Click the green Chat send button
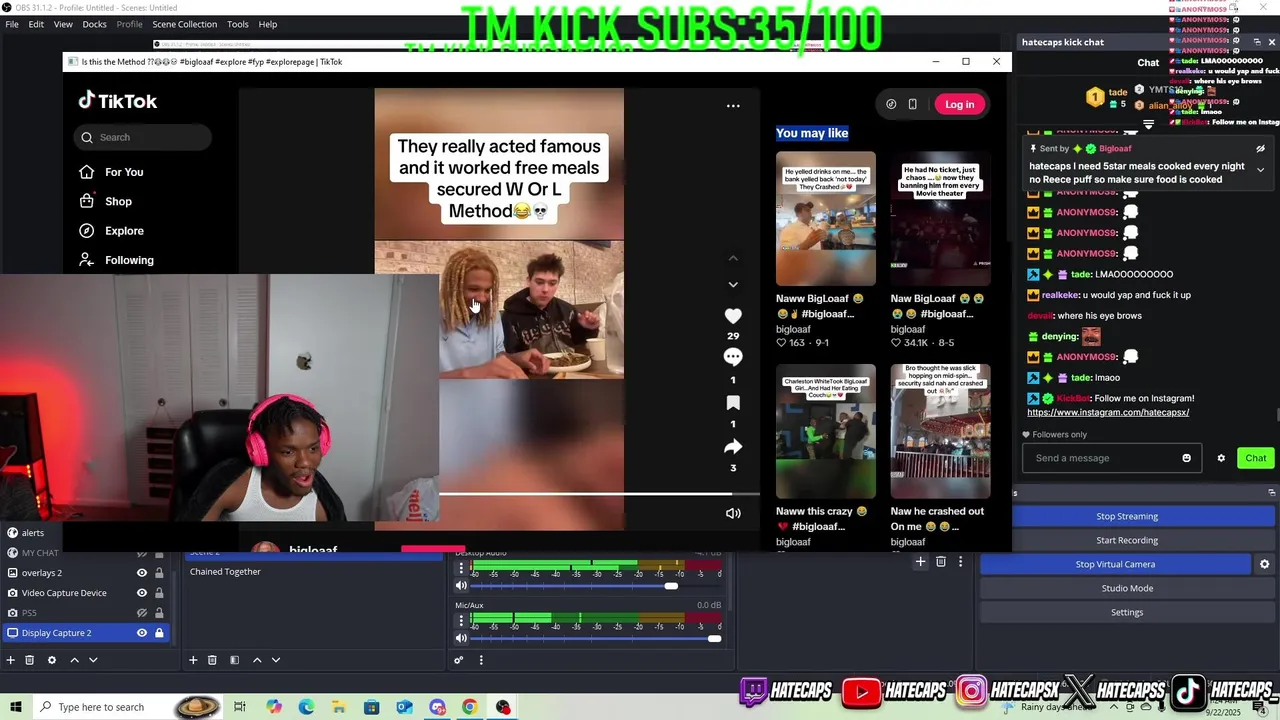This screenshot has width=1280, height=720. coord(1256,458)
